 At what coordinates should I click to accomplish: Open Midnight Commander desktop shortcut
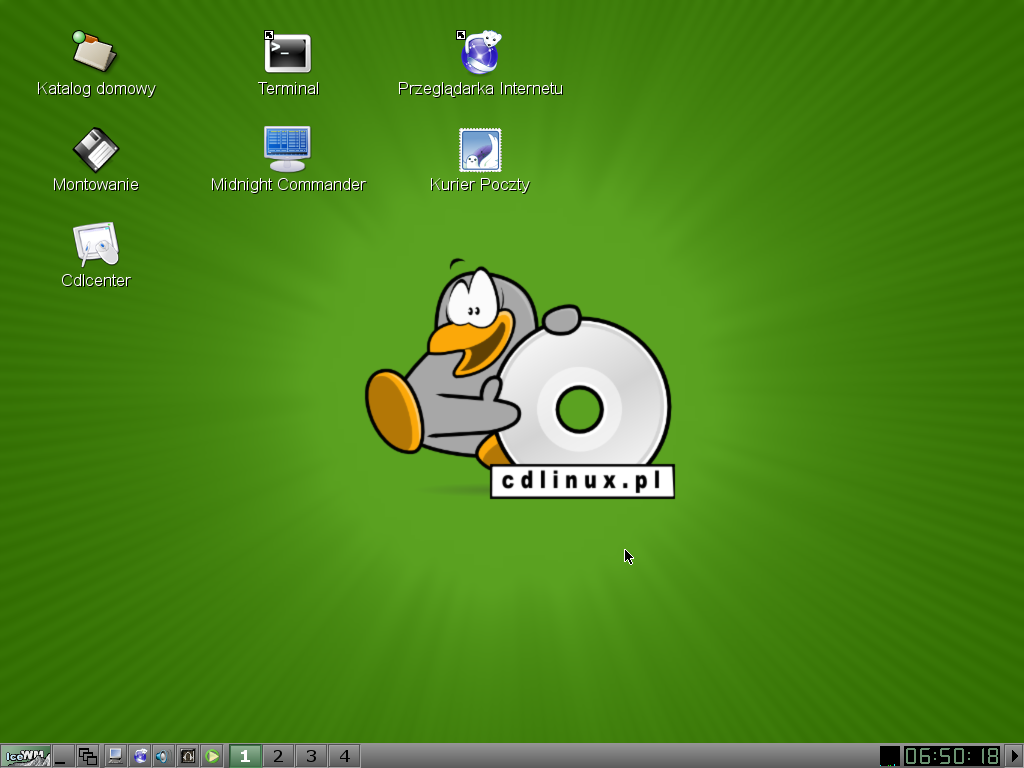click(x=288, y=149)
